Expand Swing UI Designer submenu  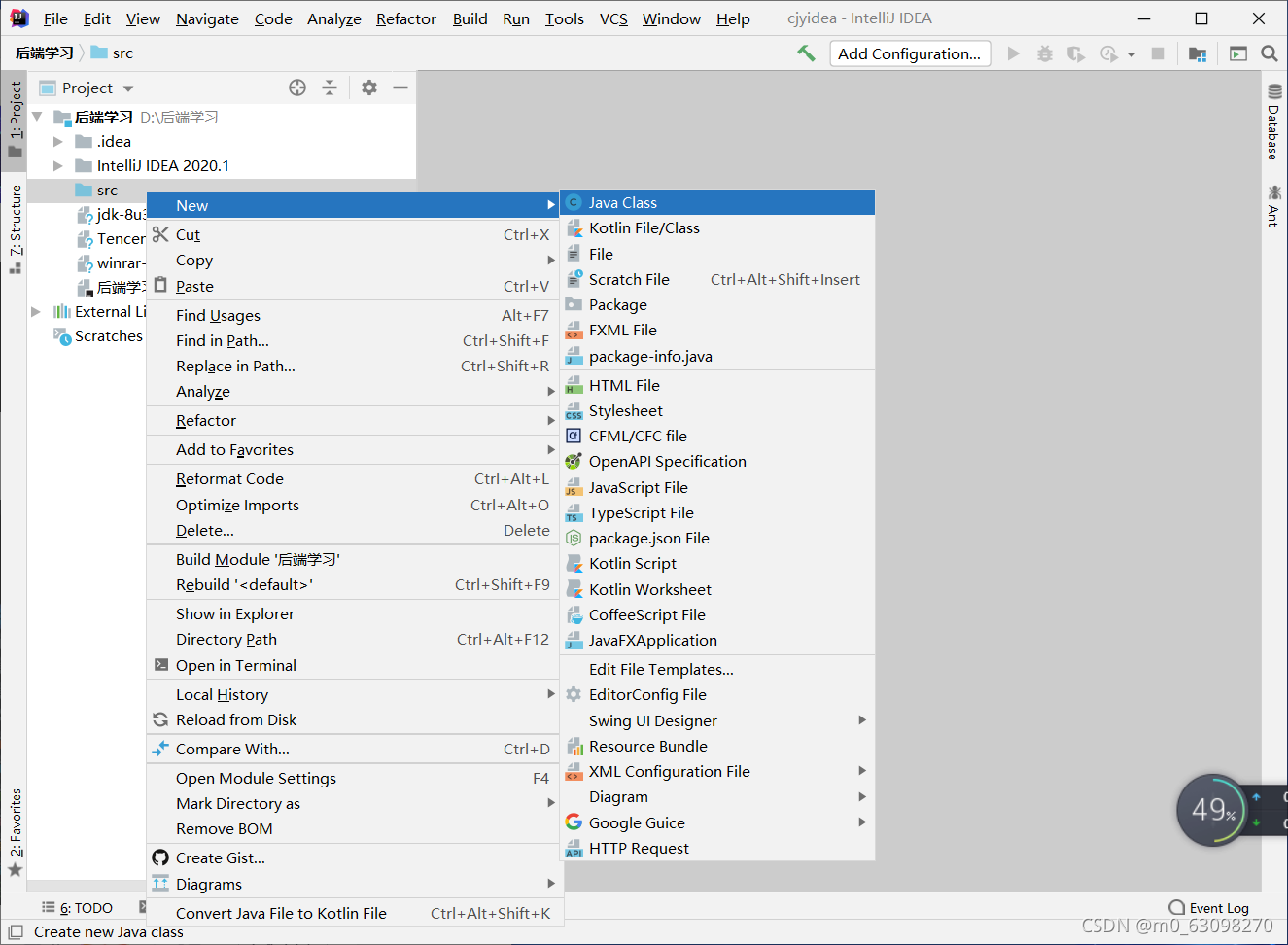pyautogui.click(x=717, y=720)
